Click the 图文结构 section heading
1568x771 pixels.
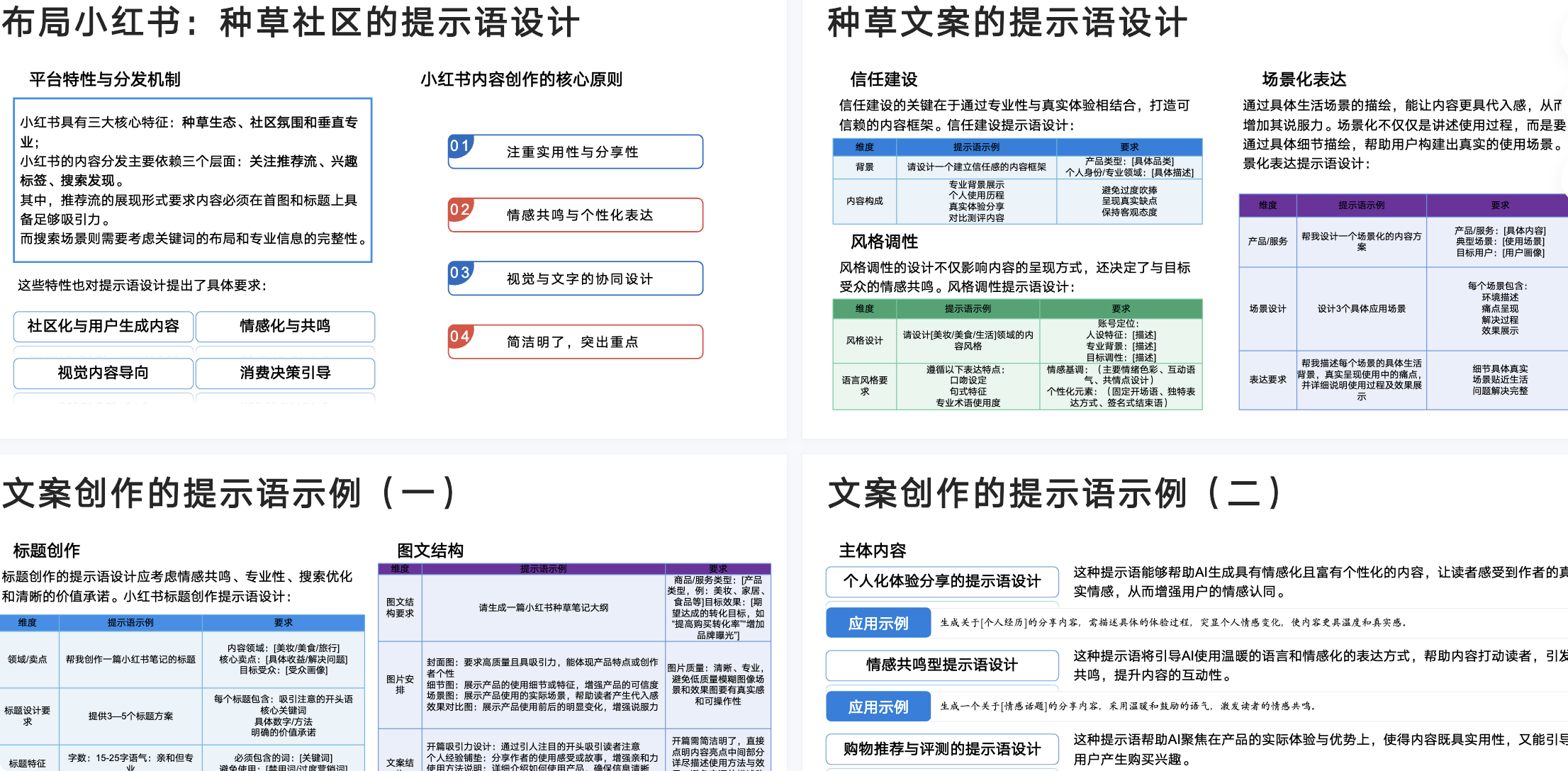[x=429, y=551]
